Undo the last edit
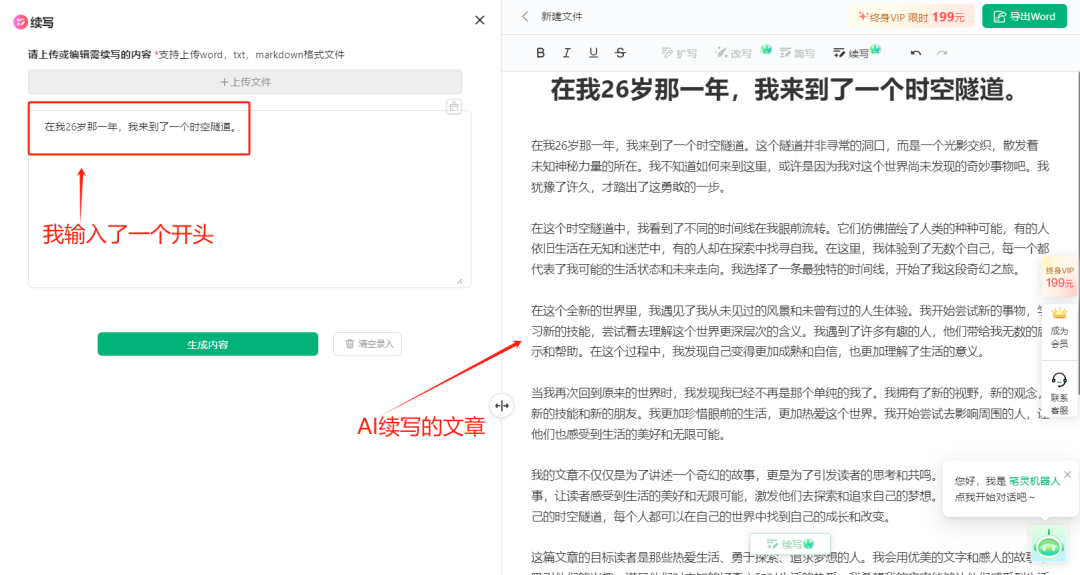This screenshot has width=1080, height=575. 915,53
